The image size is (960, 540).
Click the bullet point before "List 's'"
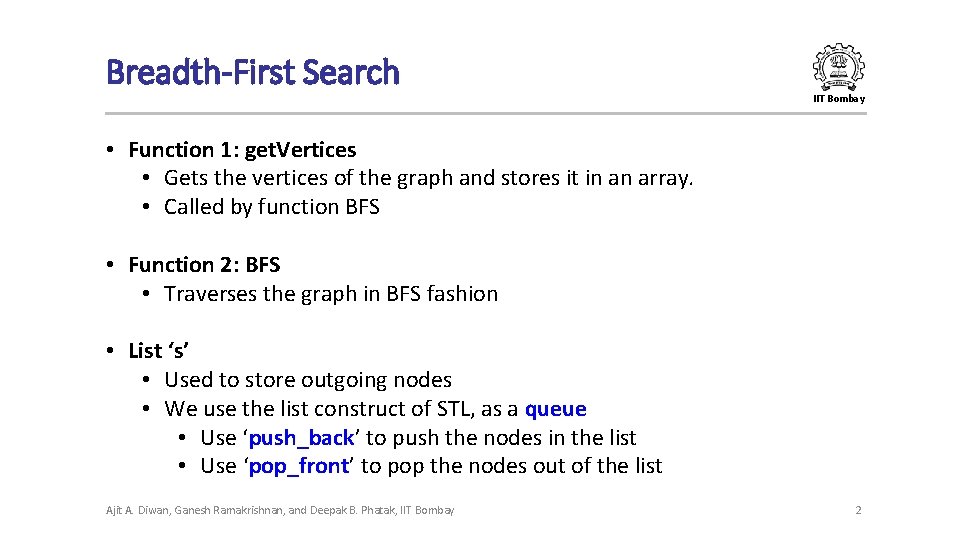tap(113, 351)
